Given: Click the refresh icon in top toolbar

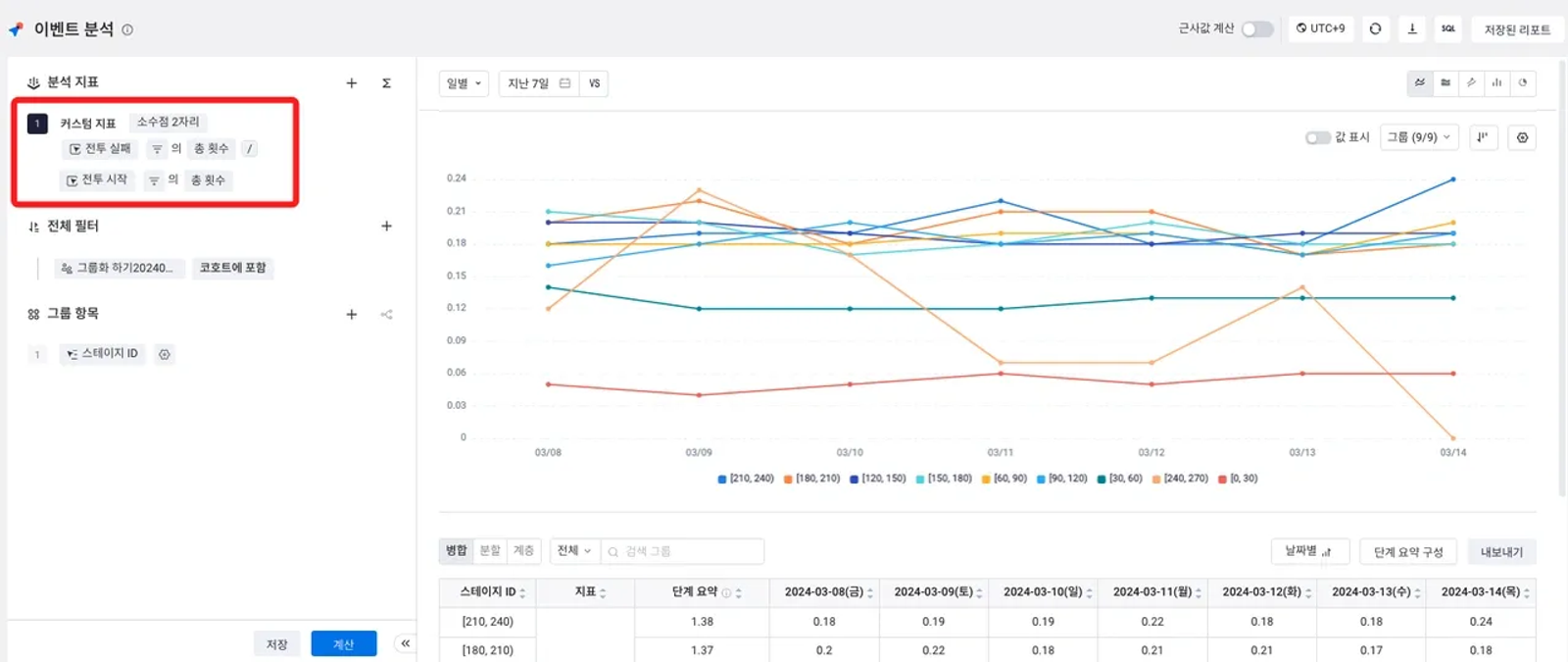Looking at the screenshot, I should (1376, 29).
